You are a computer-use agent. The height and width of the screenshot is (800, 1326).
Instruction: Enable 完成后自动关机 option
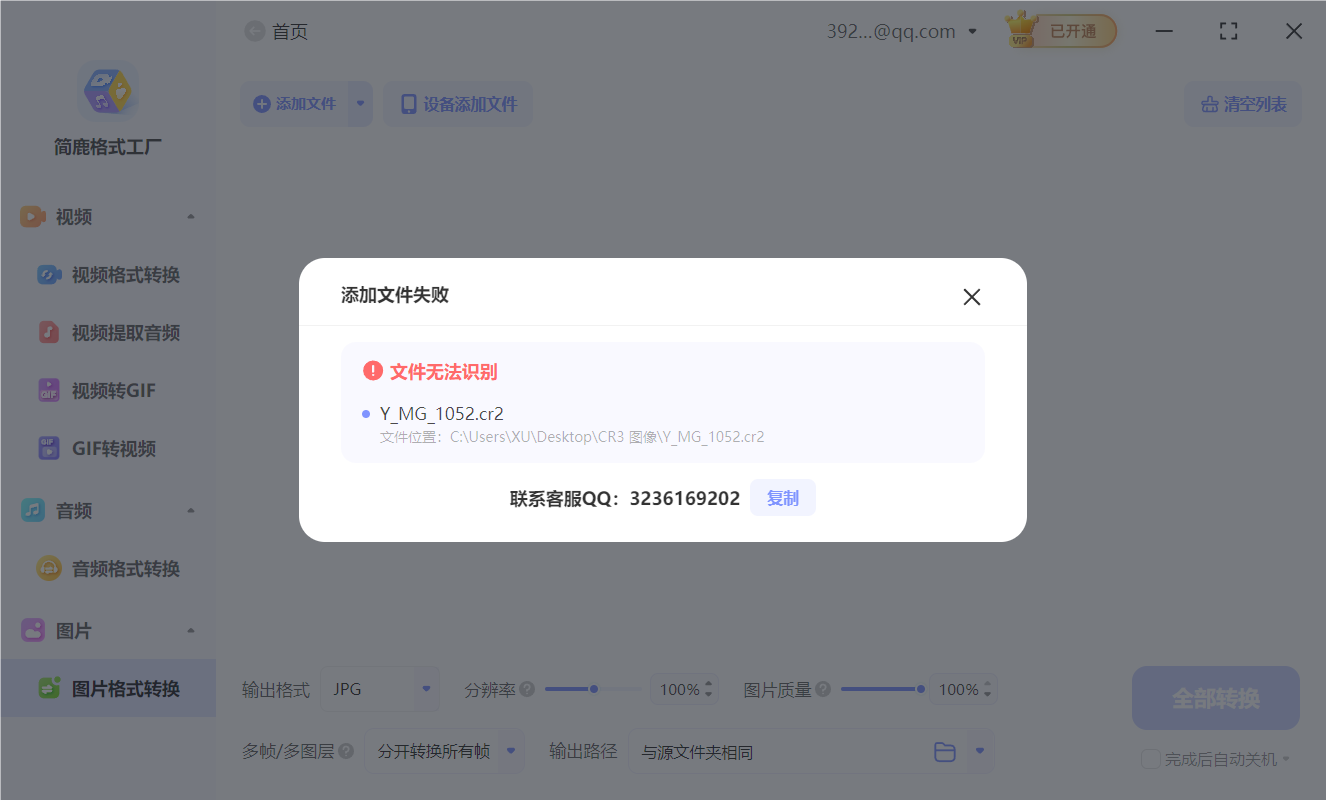(1150, 759)
